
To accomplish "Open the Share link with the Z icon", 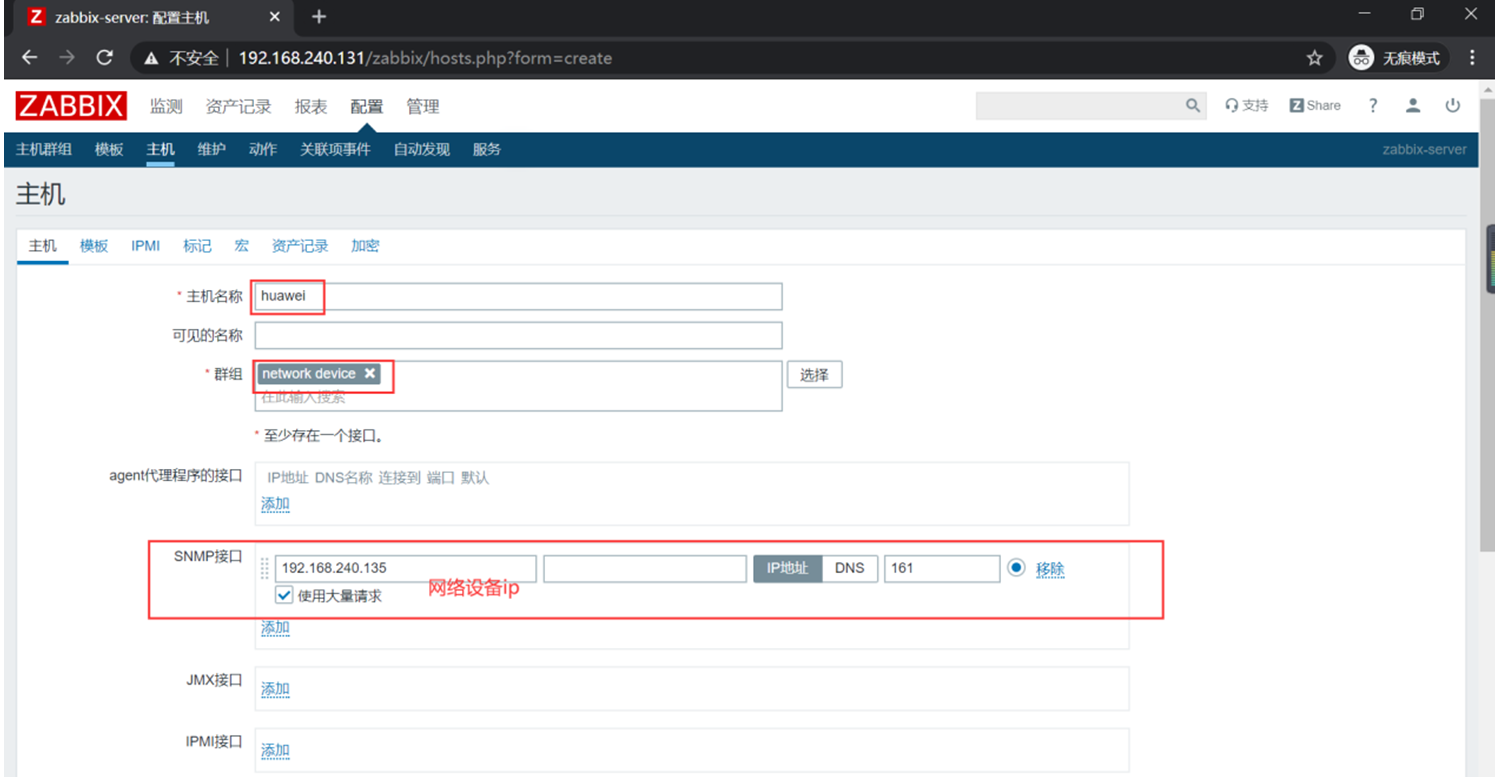I will tap(1314, 105).
